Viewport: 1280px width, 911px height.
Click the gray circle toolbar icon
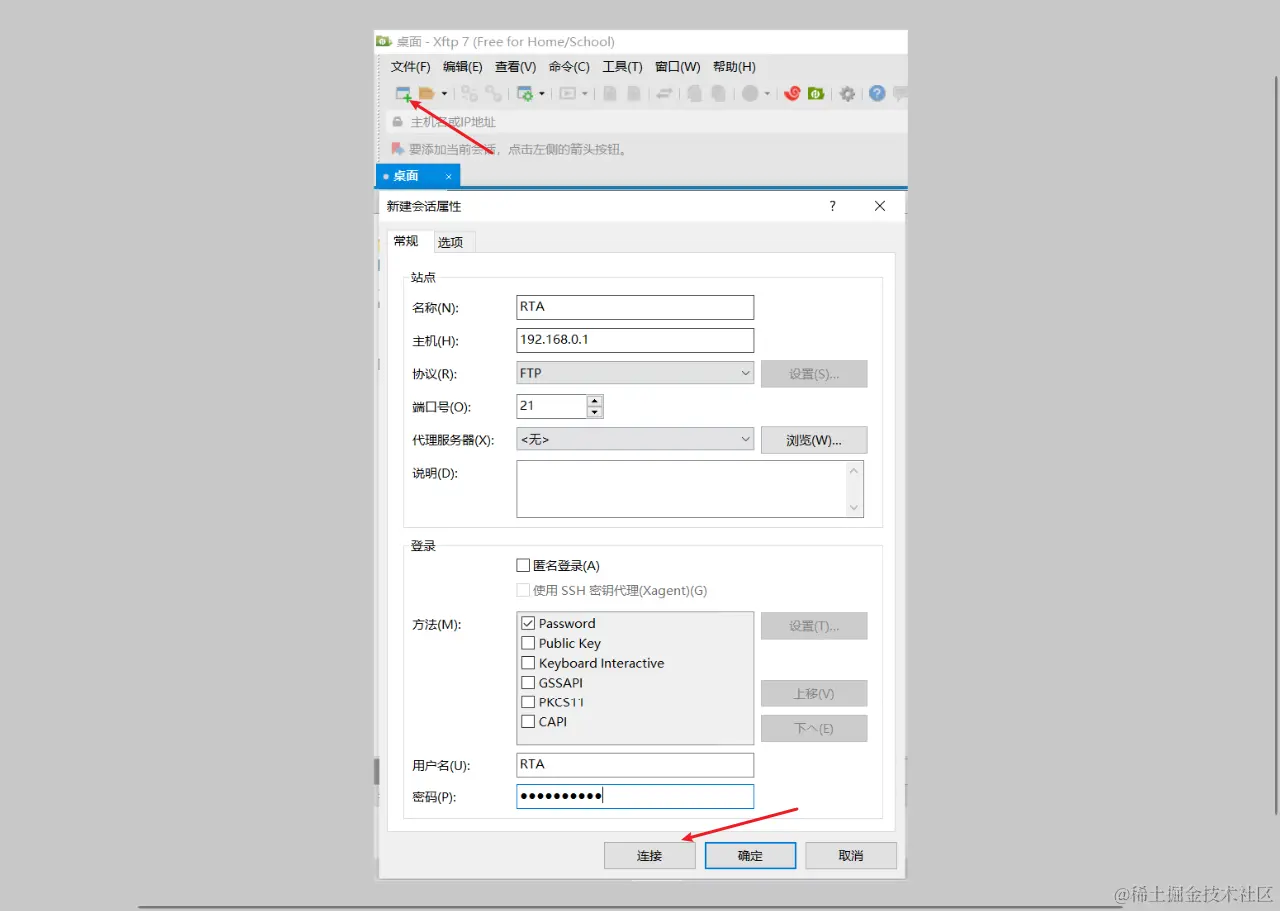(750, 94)
